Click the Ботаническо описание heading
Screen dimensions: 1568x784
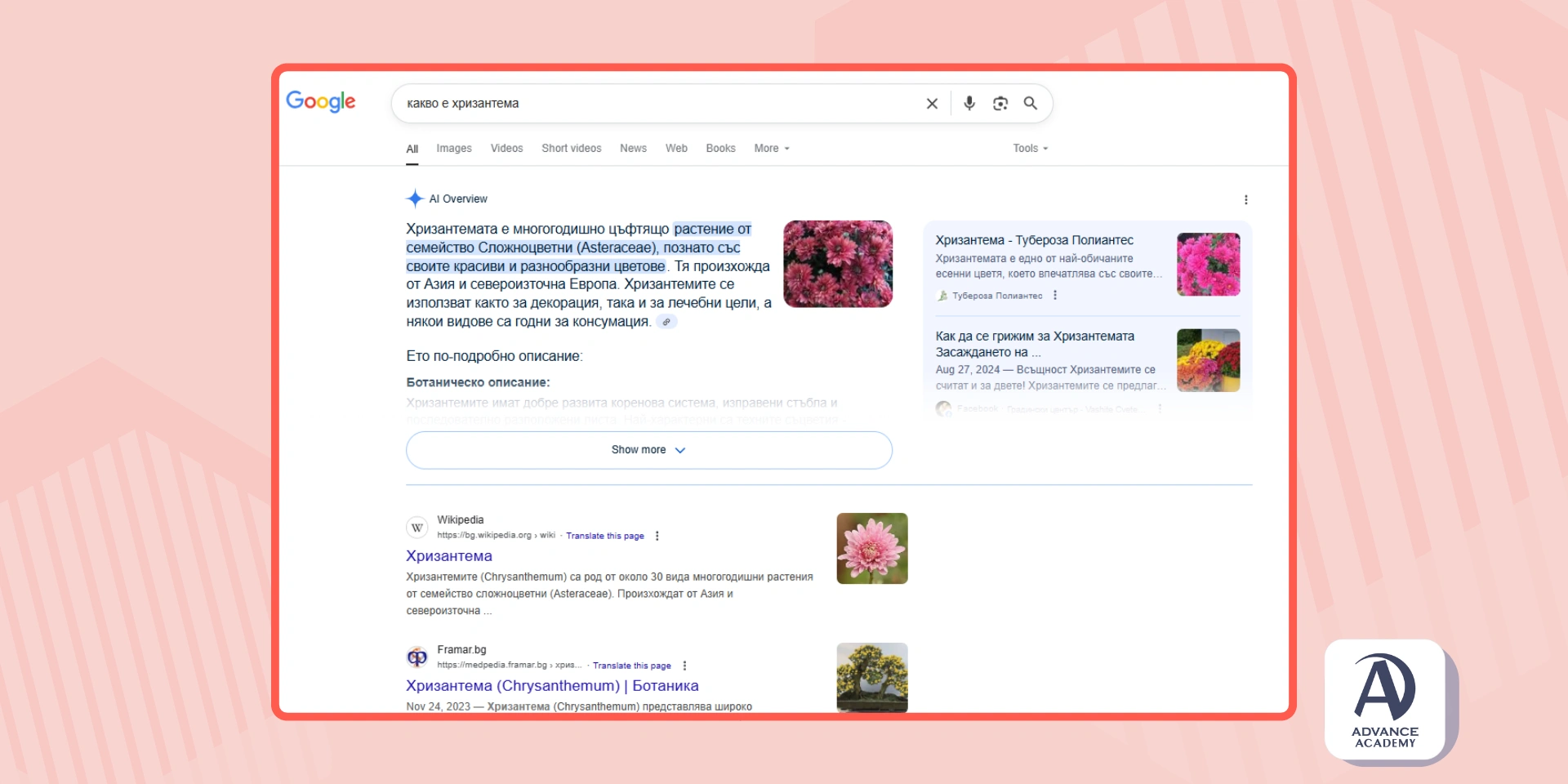coord(479,382)
